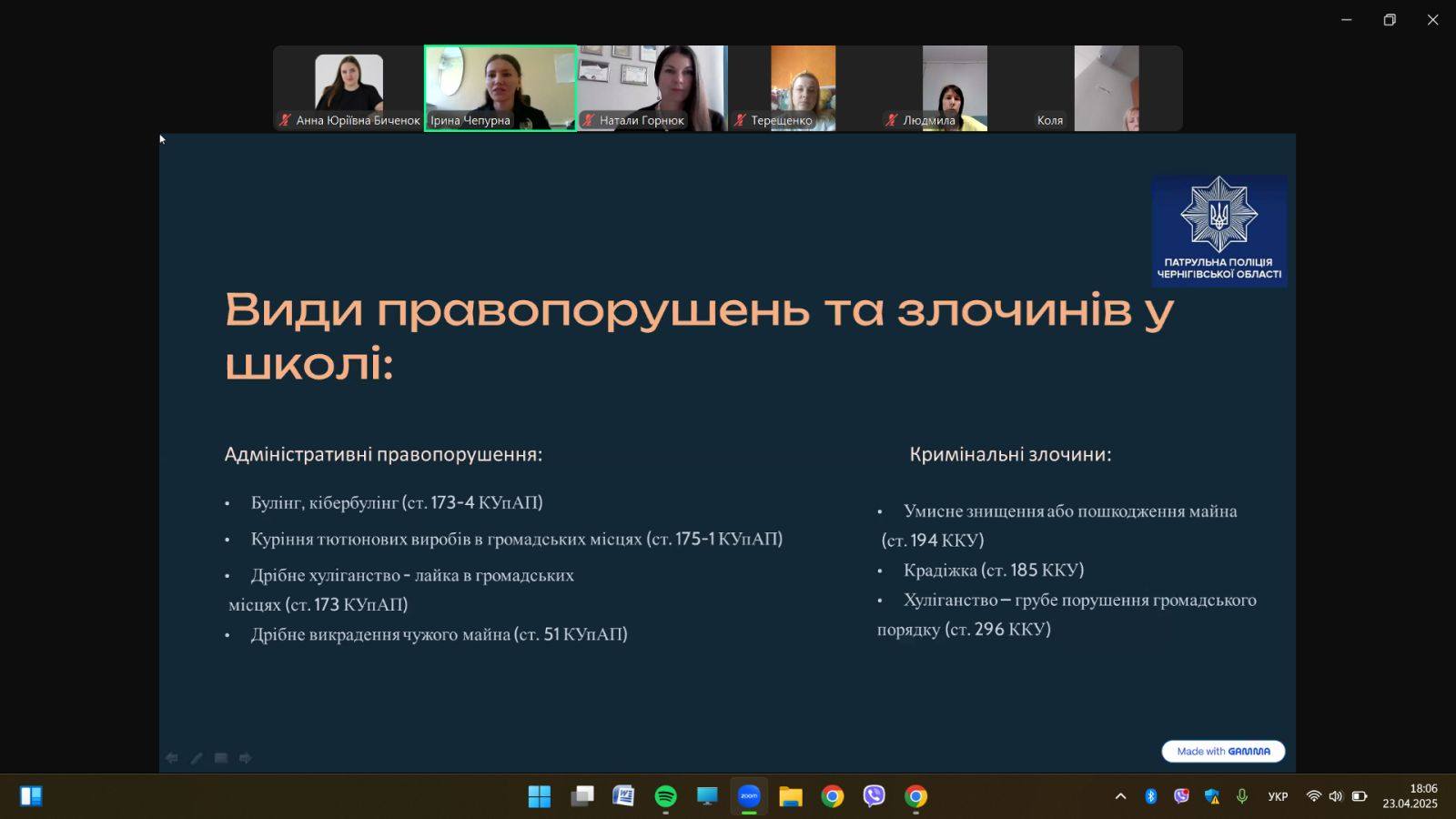Open Viber from the taskbar
This screenshot has width=1456, height=819.
(x=875, y=796)
